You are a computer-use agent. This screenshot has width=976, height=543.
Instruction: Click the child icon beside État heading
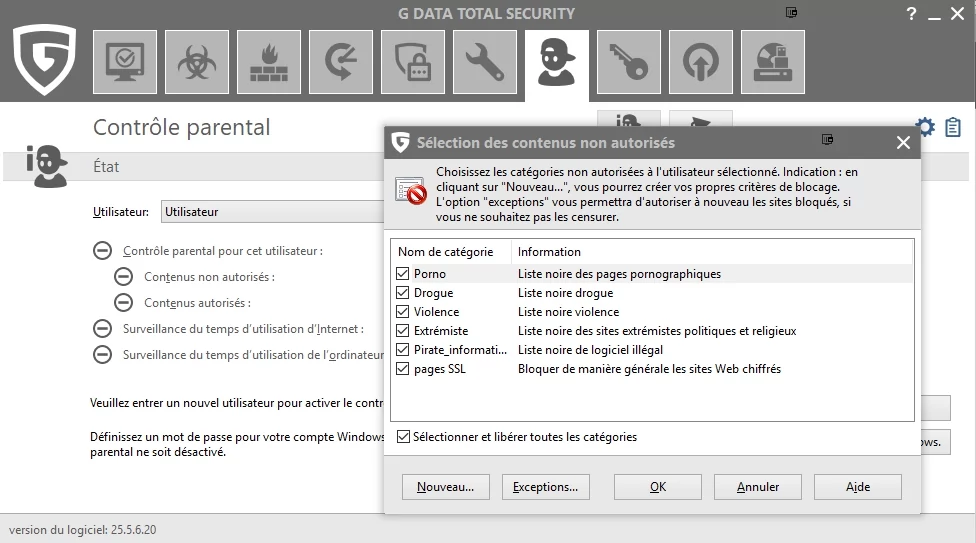coord(47,166)
